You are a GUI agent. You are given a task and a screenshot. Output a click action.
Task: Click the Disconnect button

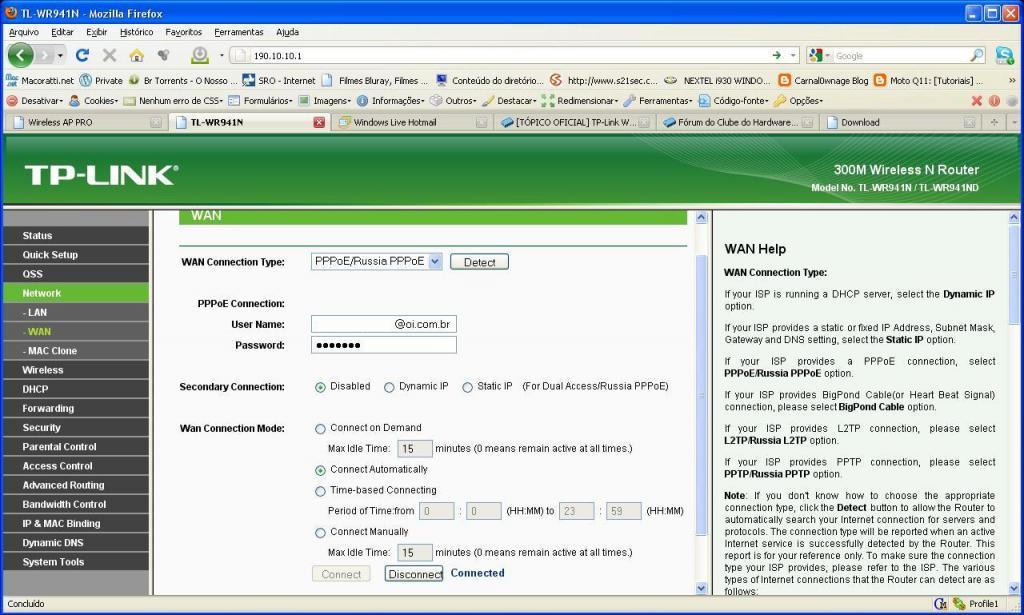(x=413, y=574)
